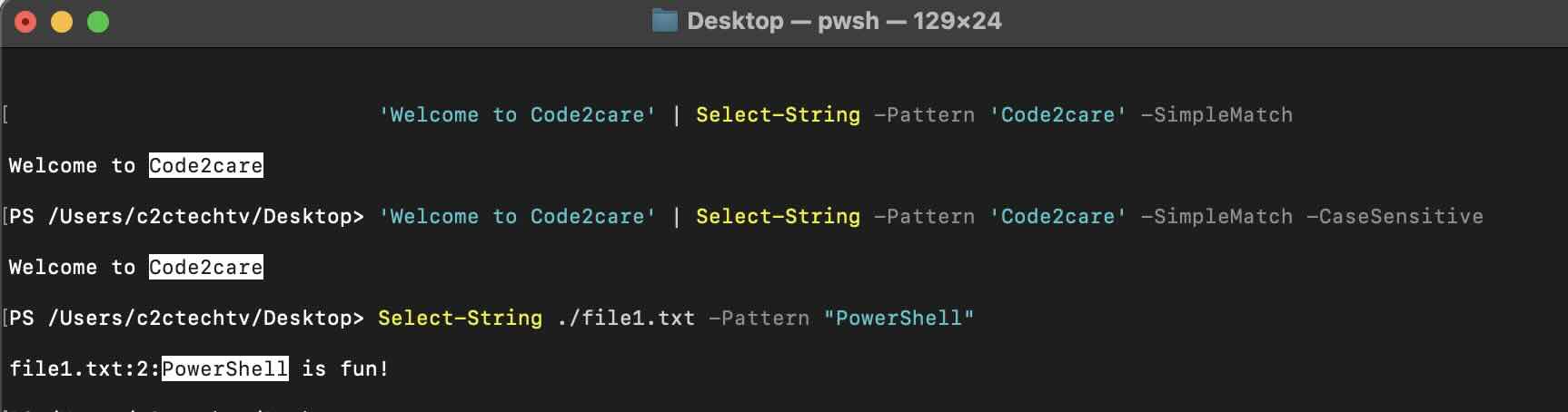Click Select-String in the -CaseSensitive command
Image resolution: width=1568 pixels, height=412 pixels.
(x=778, y=217)
